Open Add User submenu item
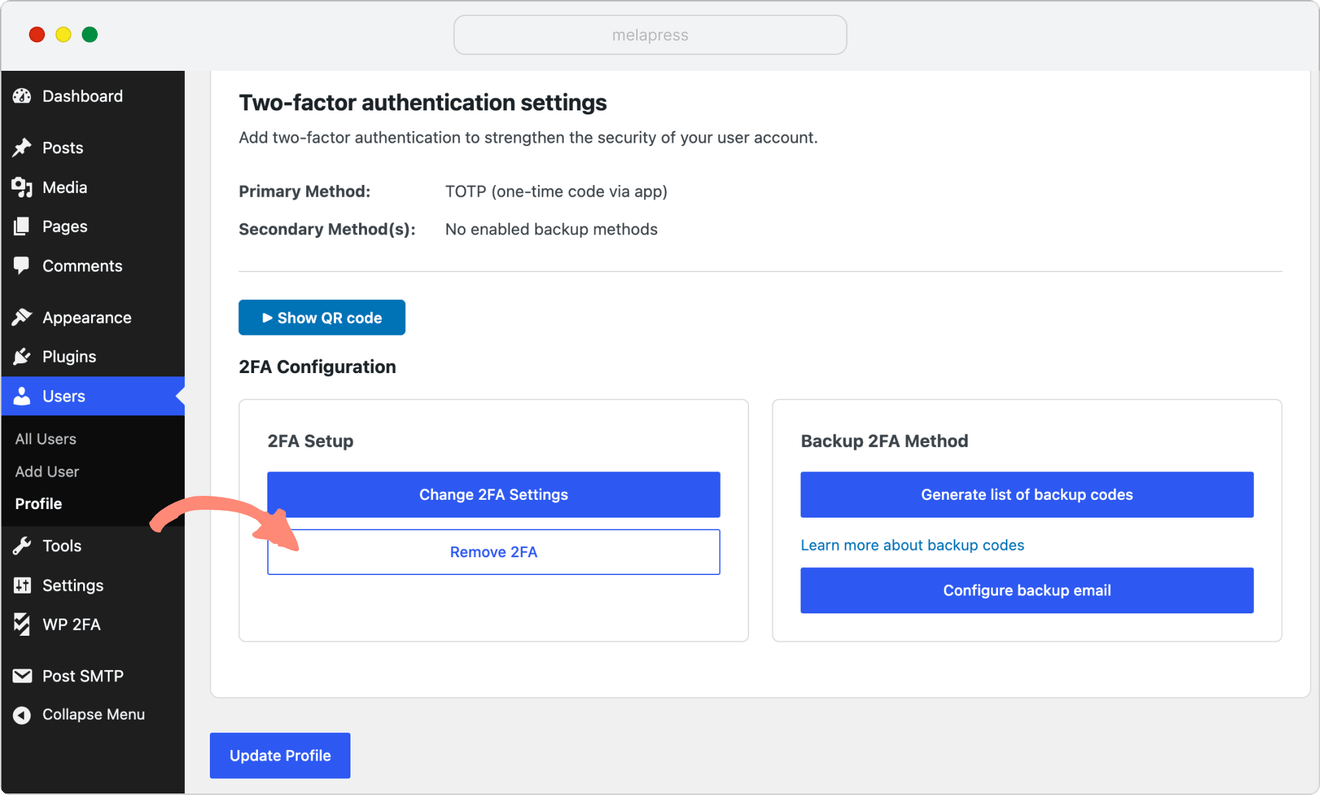Viewport: 1320px width, 795px height. click(47, 471)
